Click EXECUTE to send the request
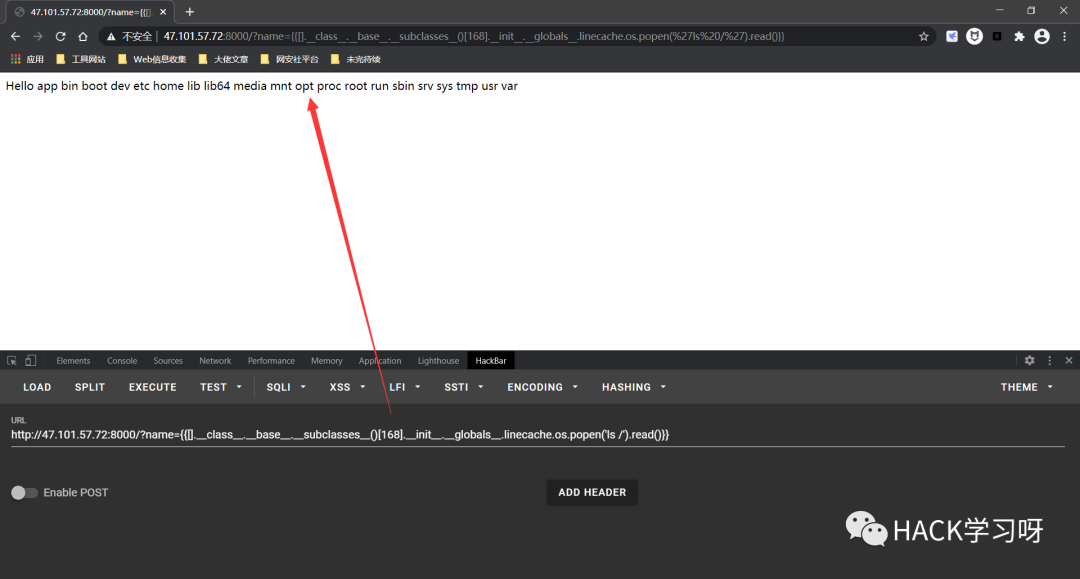This screenshot has width=1080, height=579. click(x=152, y=387)
